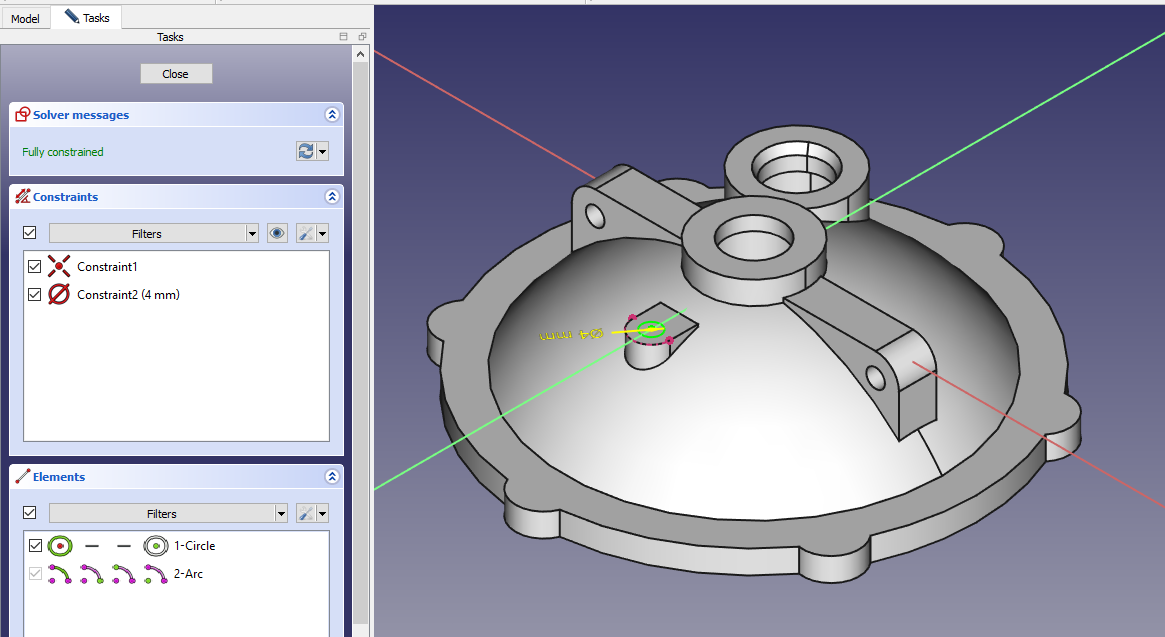The image size is (1165, 637).
Task: Toggle the 1-Circle element checkbox
Action: tap(36, 546)
